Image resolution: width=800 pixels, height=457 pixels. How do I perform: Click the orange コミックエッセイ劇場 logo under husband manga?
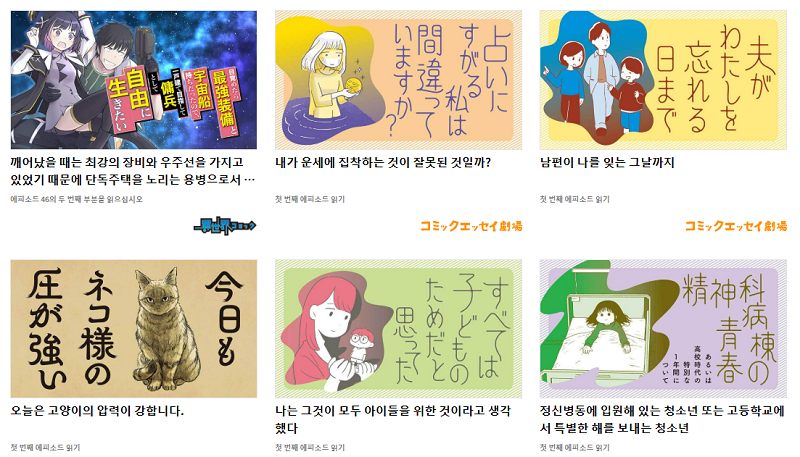point(736,226)
